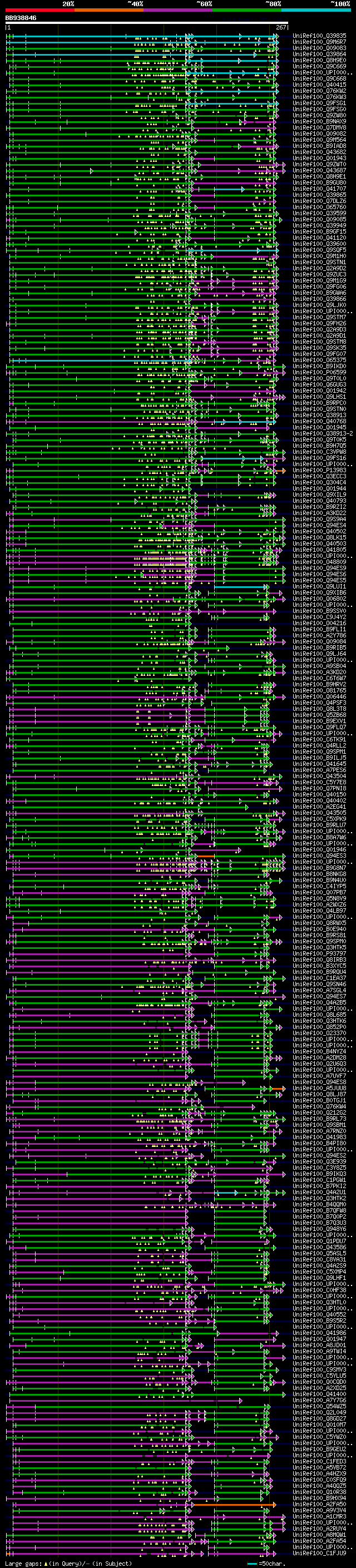The width and height of the screenshot is (356, 1568).
Task: Click the white query sequence bar
Action: 147,23
